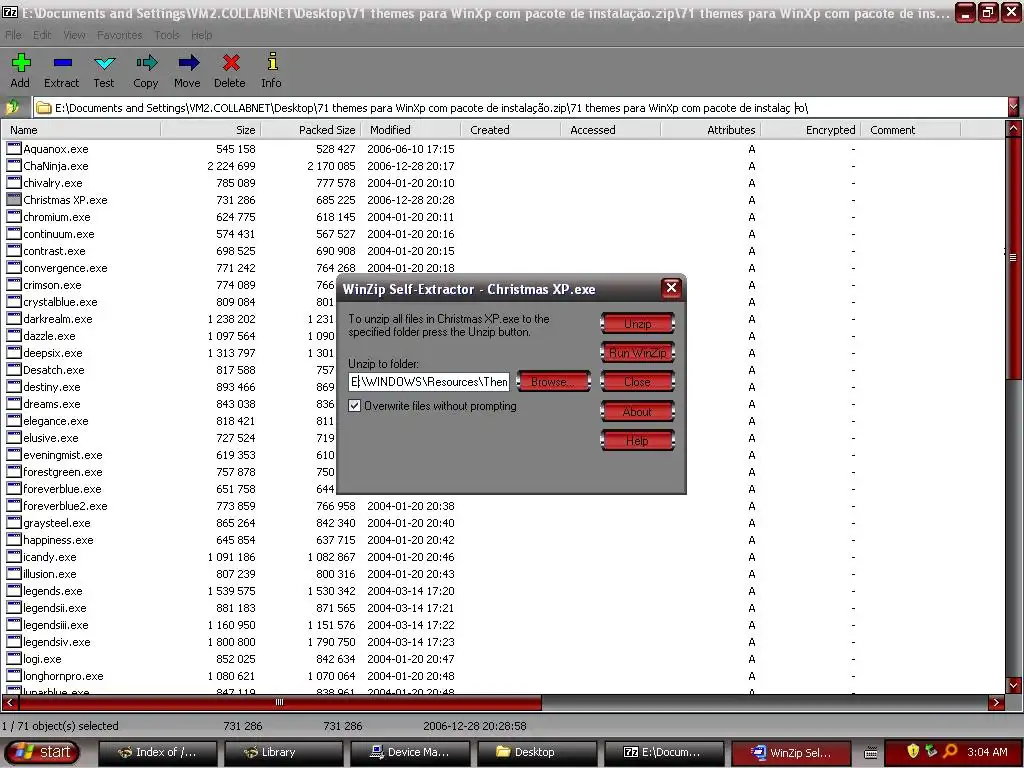The image size is (1024, 768).
Task: Sort by the Encrypted column header
Action: click(x=810, y=129)
